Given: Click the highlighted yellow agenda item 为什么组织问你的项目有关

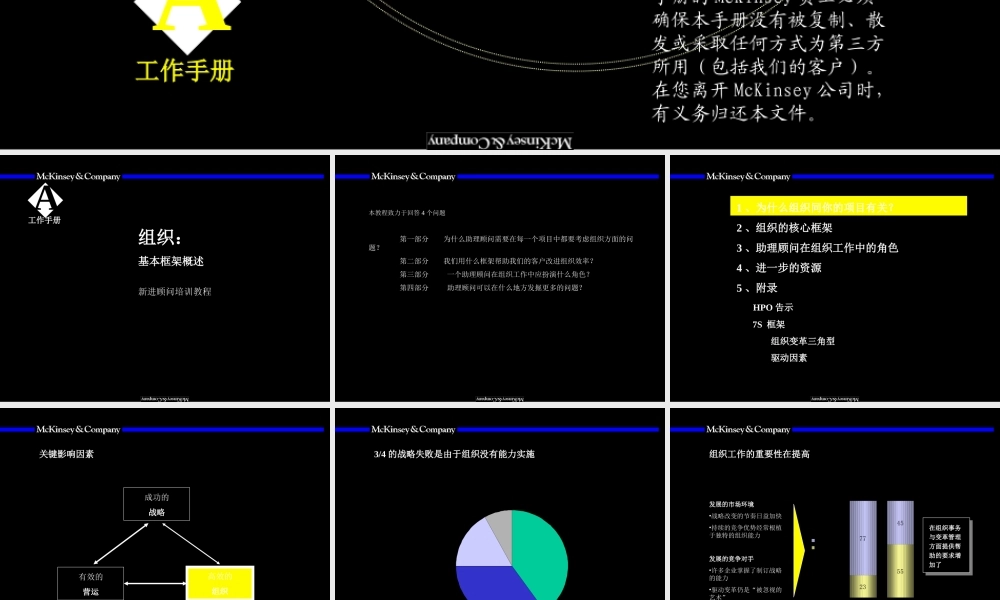Looking at the screenshot, I should coord(848,205).
